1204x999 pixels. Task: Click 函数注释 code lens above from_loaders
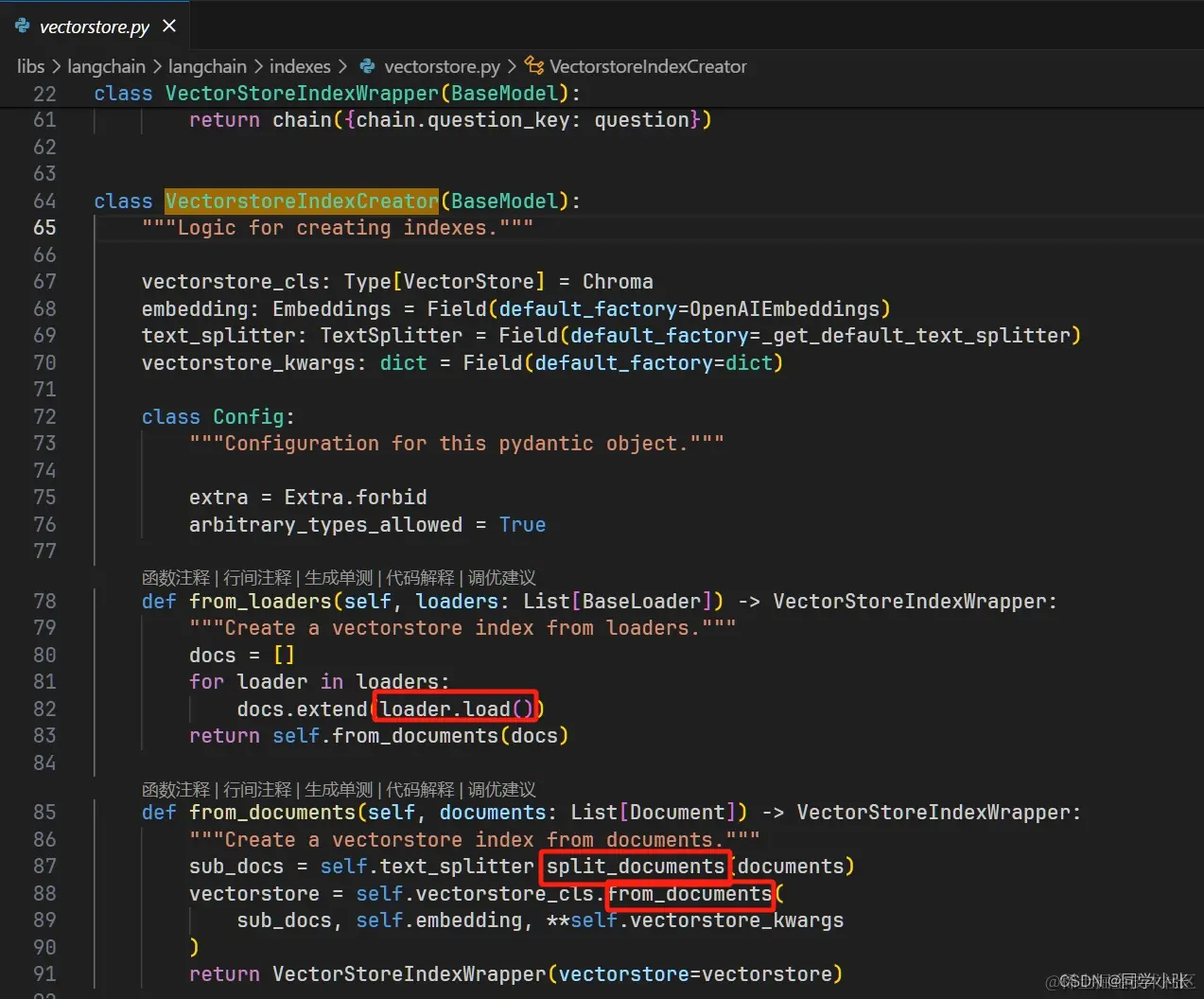(x=176, y=578)
